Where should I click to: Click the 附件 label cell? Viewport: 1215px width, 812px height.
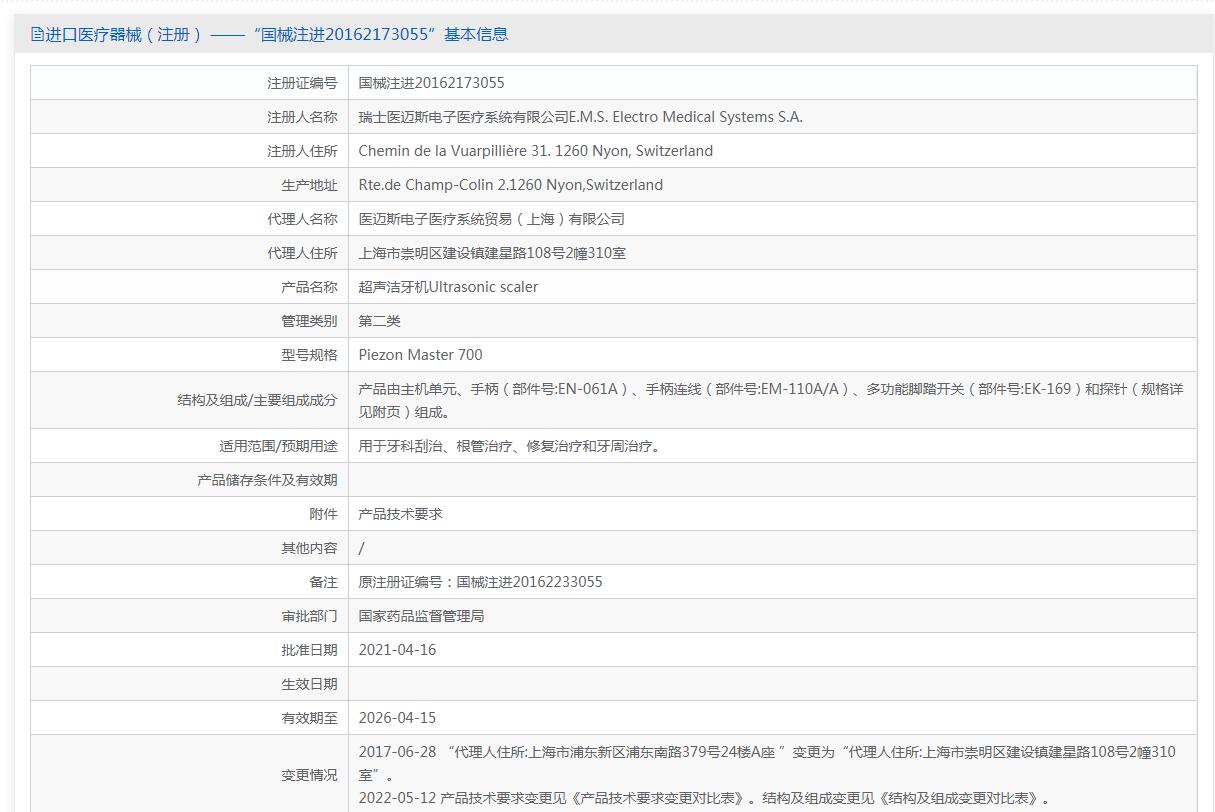coord(189,514)
